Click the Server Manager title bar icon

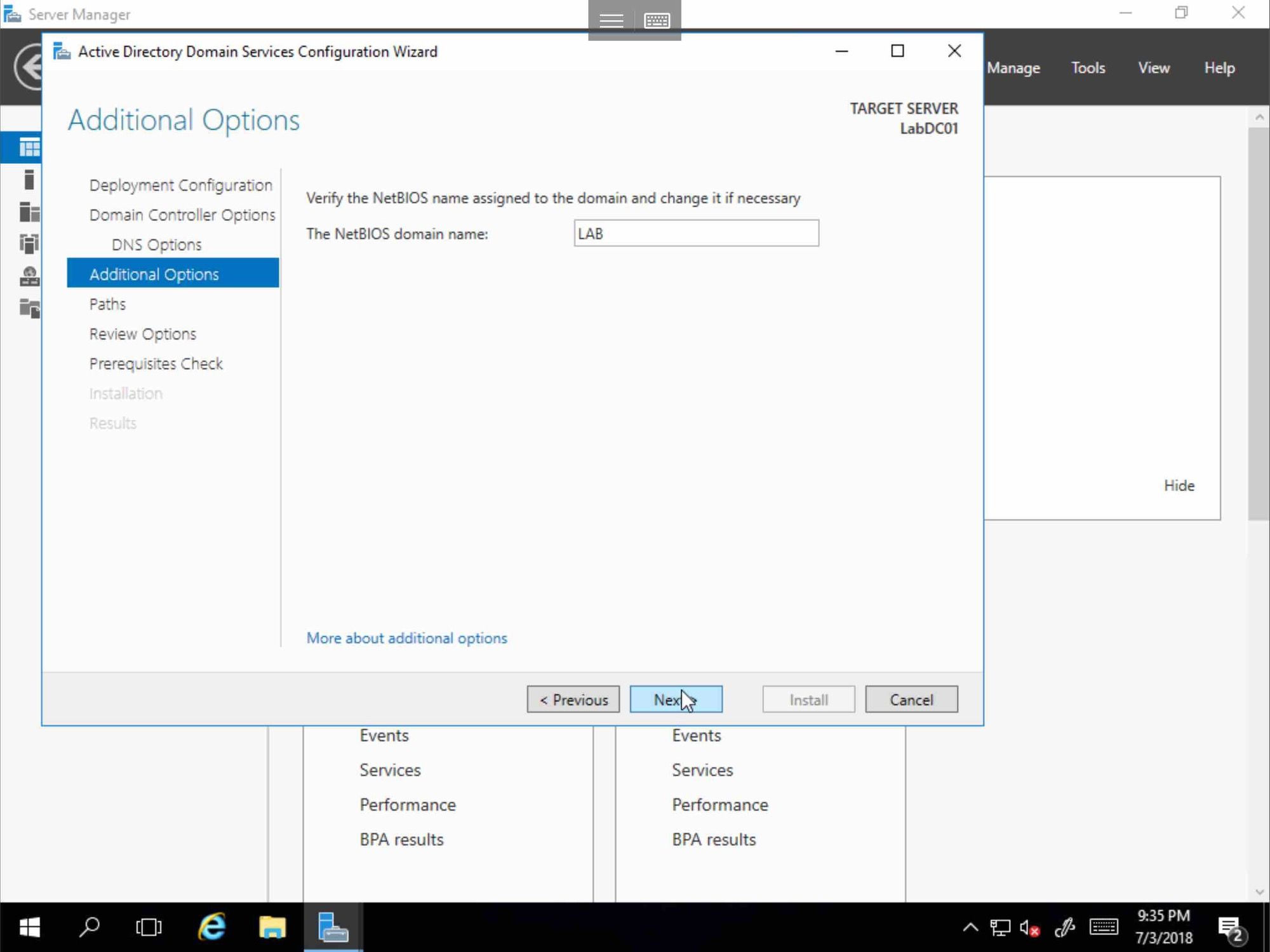click(12, 13)
